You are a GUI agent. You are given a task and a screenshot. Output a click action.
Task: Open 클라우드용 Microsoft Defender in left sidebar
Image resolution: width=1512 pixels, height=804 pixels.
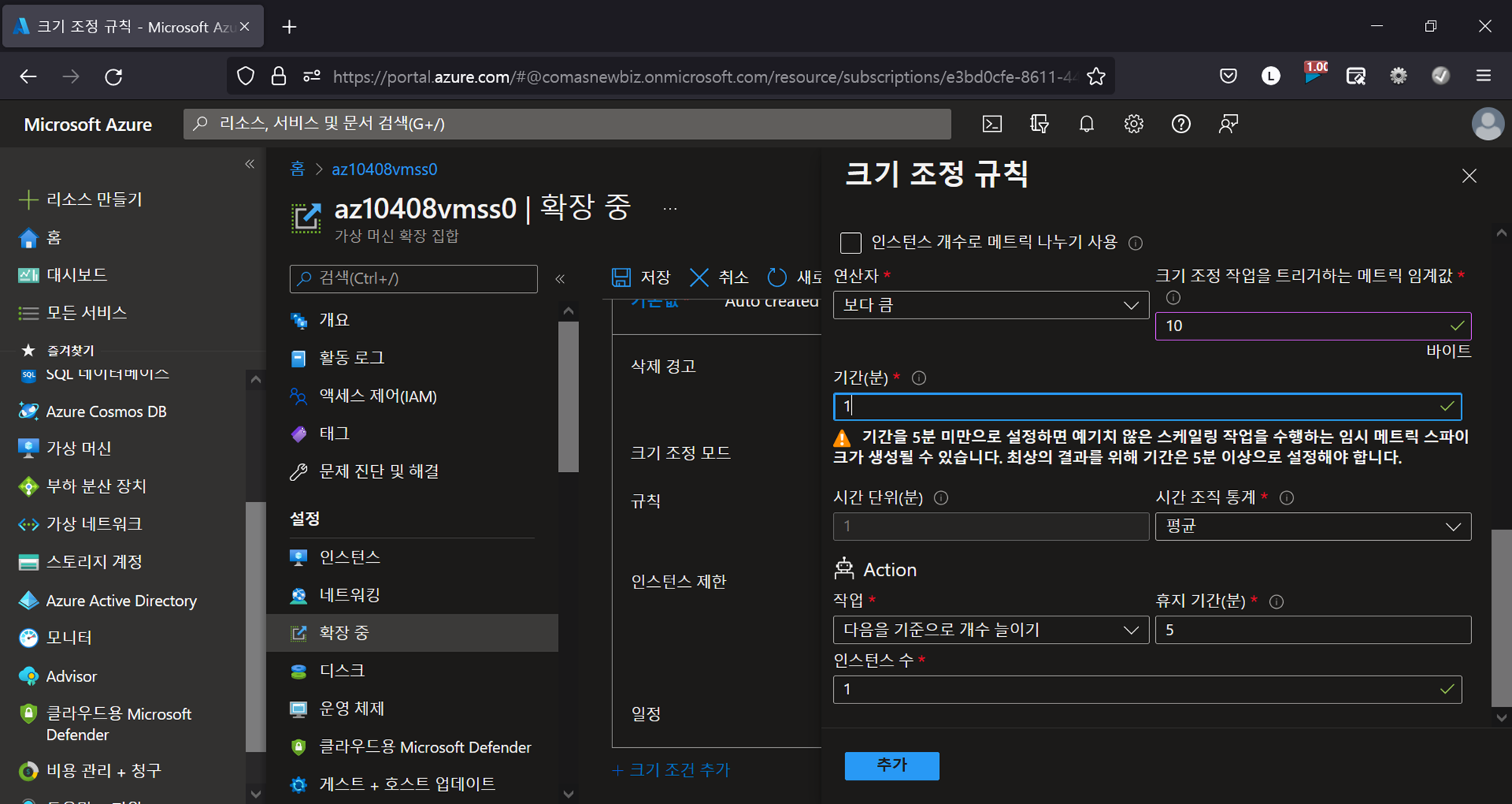point(105,724)
